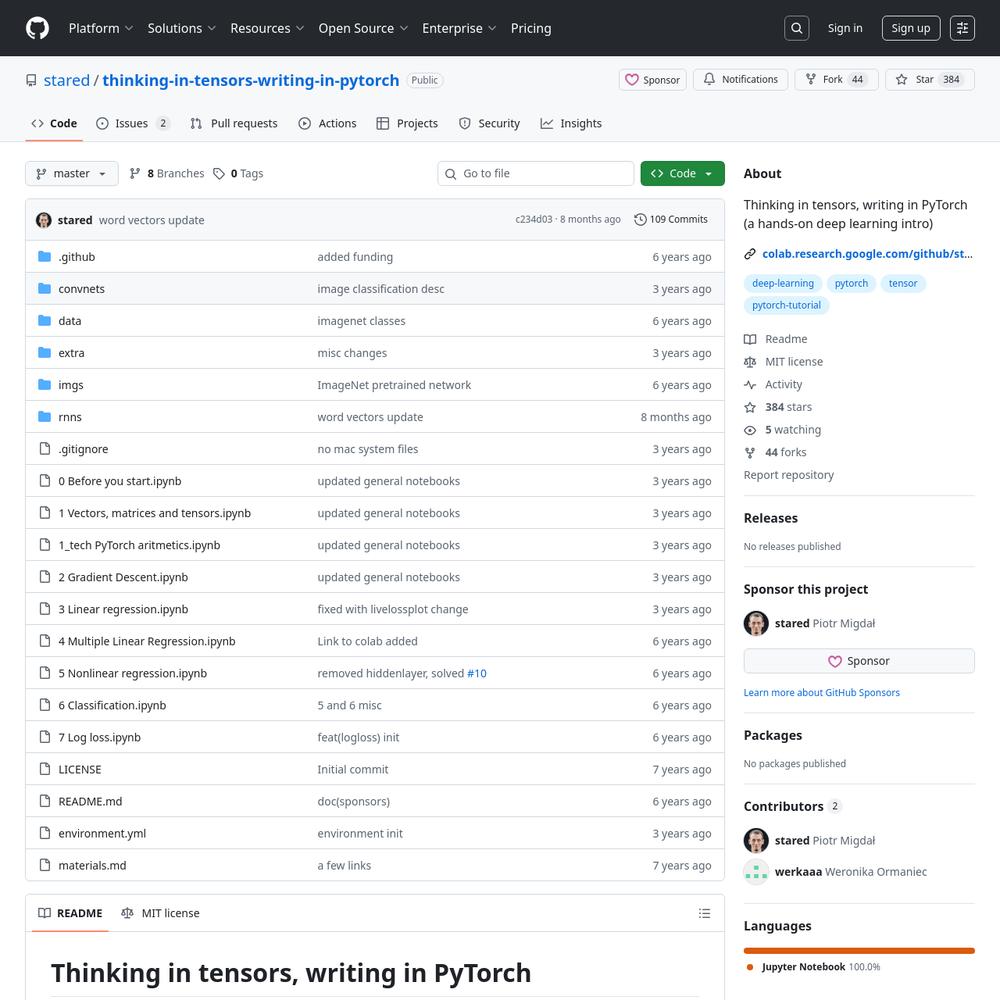Click the orange Languages bar
Image resolution: width=1000 pixels, height=1000 pixels.
(859, 951)
